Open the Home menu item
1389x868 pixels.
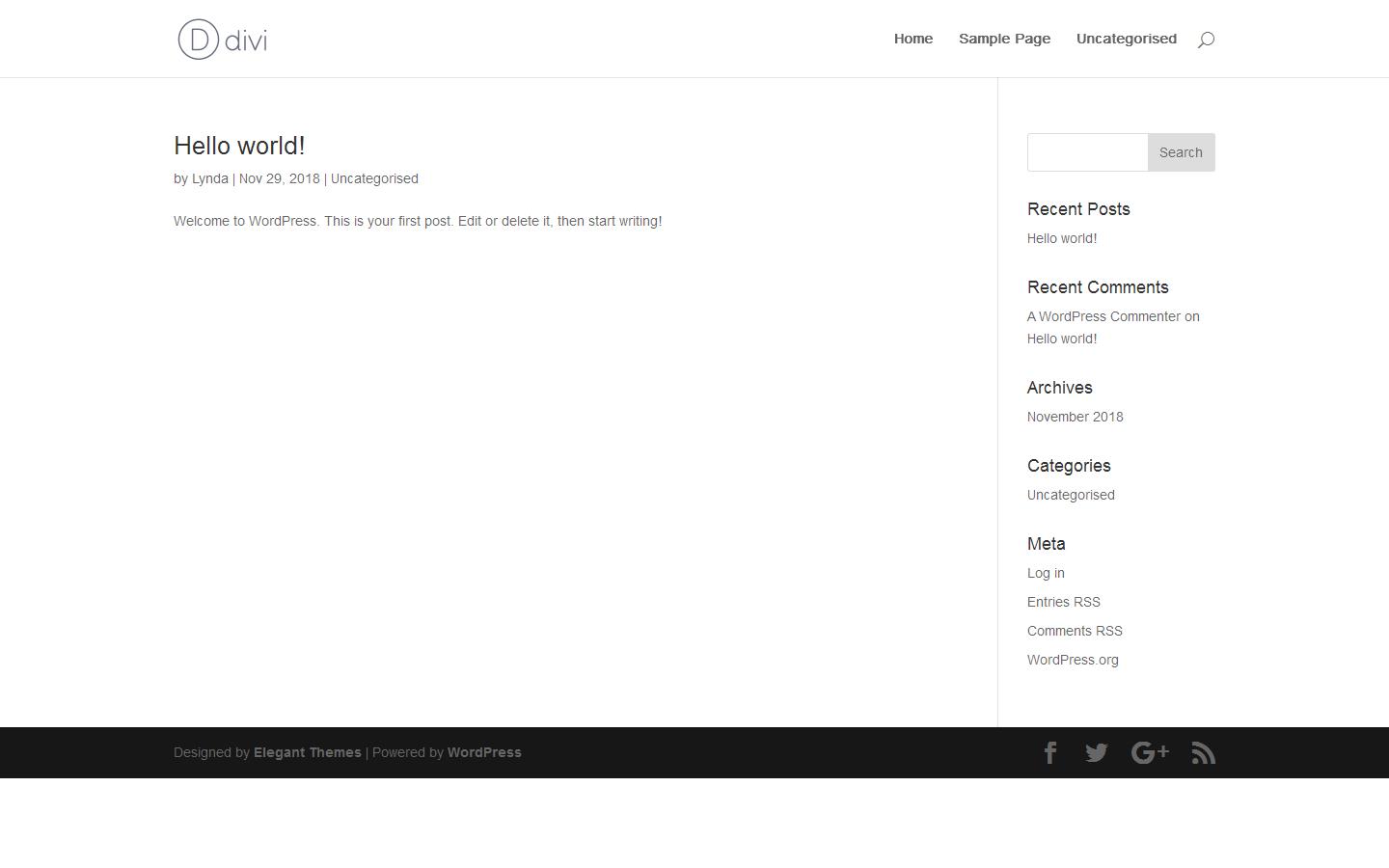coord(912,39)
